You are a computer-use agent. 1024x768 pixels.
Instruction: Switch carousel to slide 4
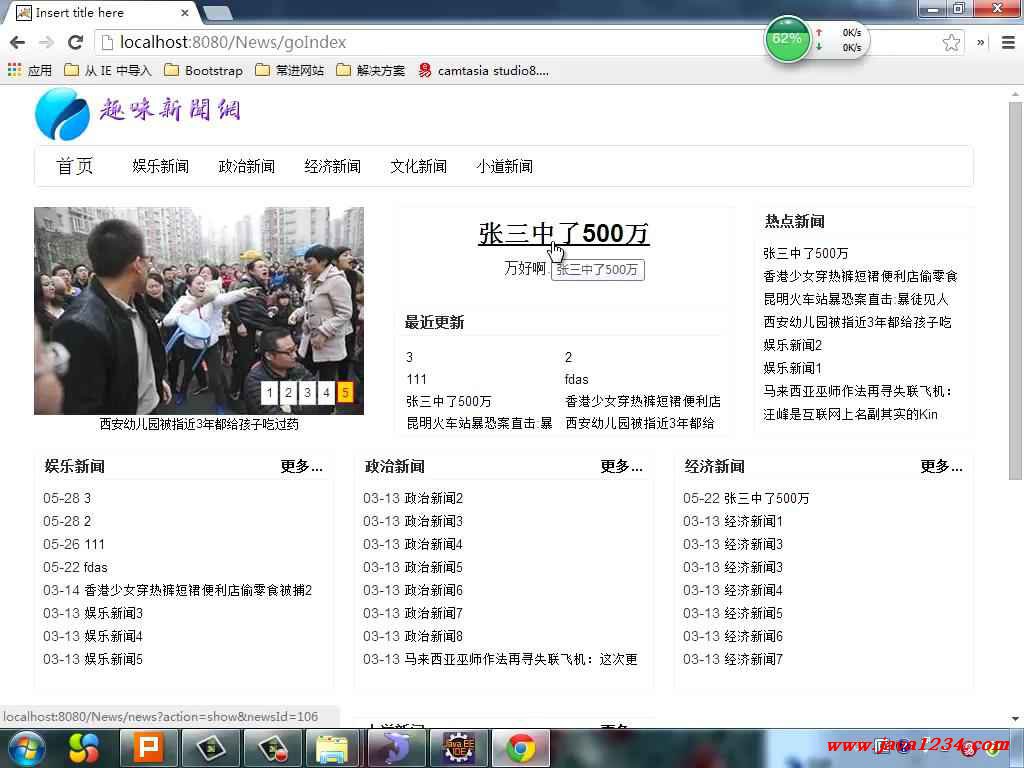(327, 392)
